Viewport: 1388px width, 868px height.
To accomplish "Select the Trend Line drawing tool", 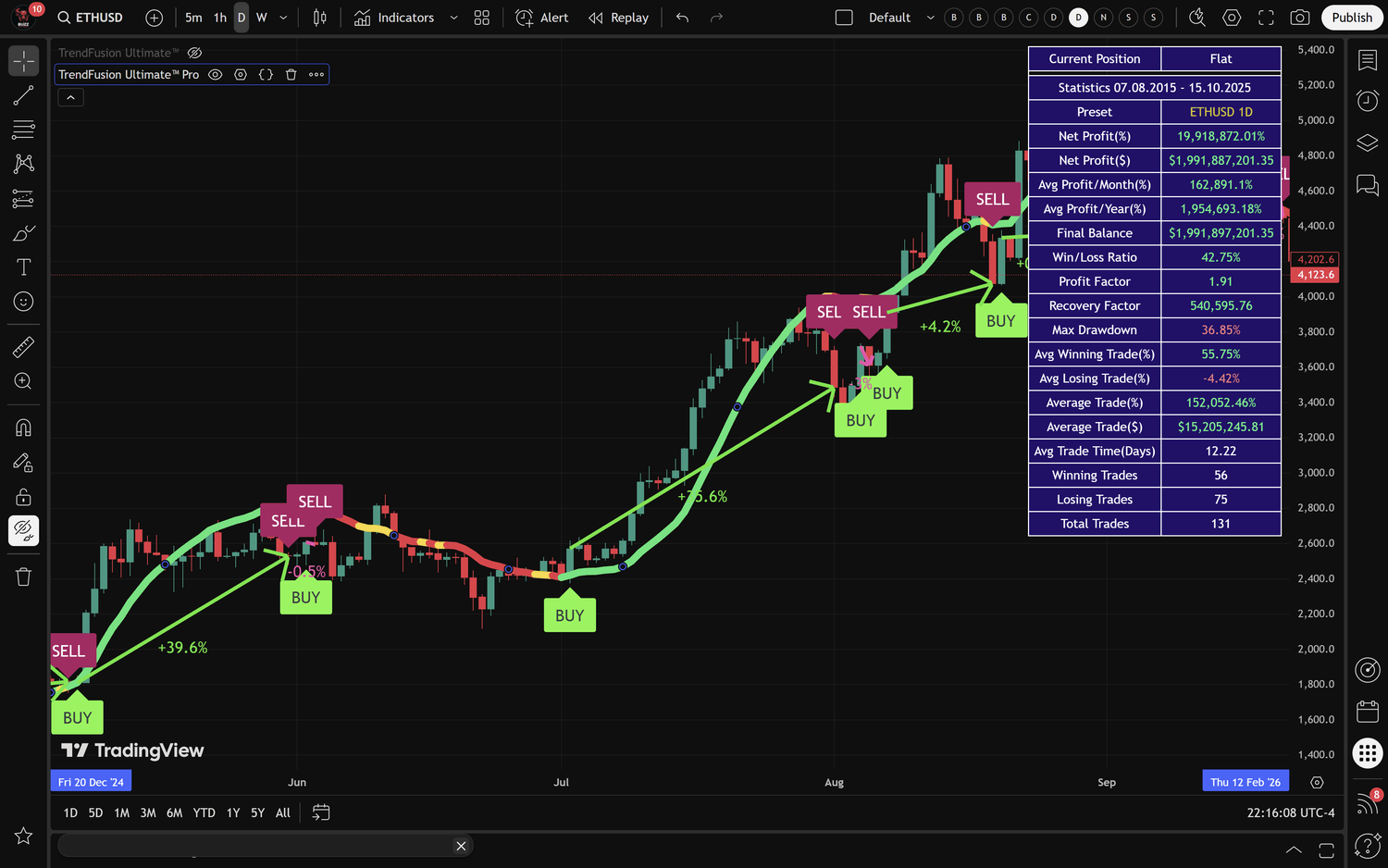I will (23, 95).
